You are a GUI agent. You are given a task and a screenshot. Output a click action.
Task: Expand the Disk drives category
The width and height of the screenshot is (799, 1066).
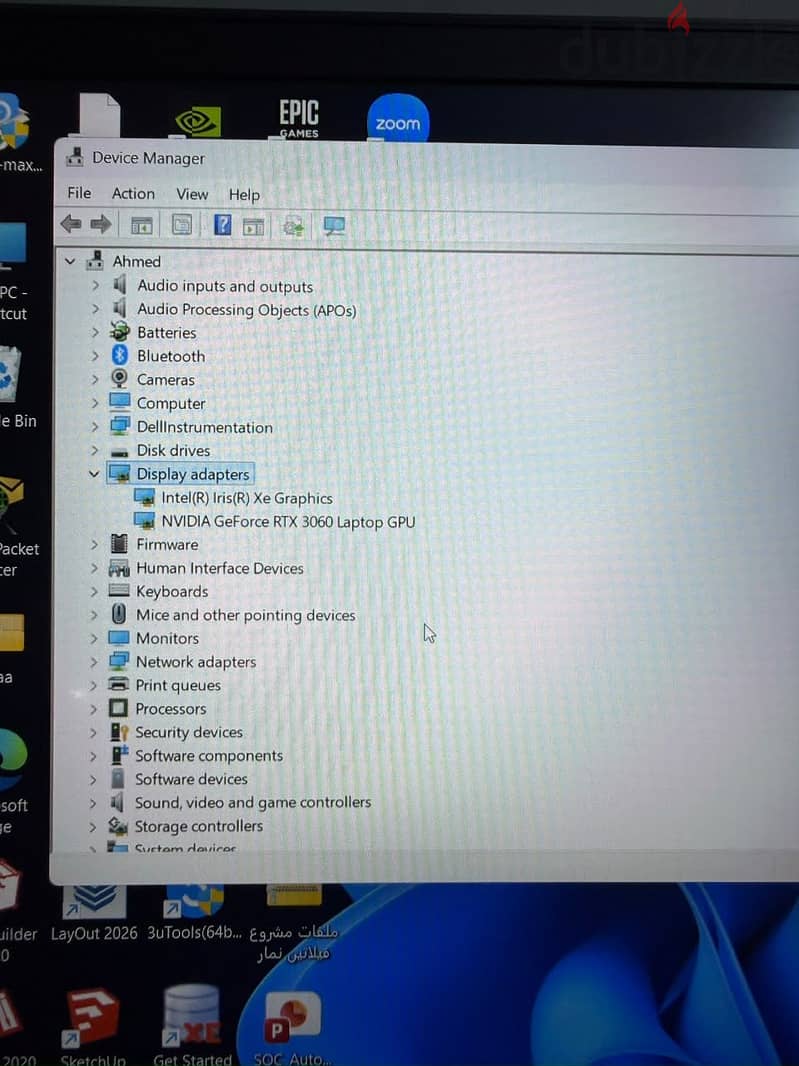(95, 450)
